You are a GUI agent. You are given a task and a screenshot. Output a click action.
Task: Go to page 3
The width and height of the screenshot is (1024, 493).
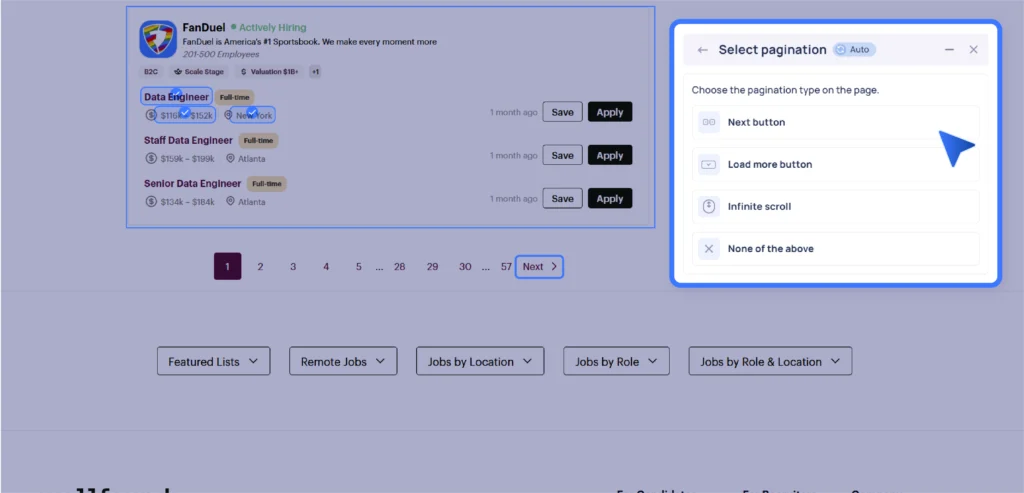pos(293,266)
